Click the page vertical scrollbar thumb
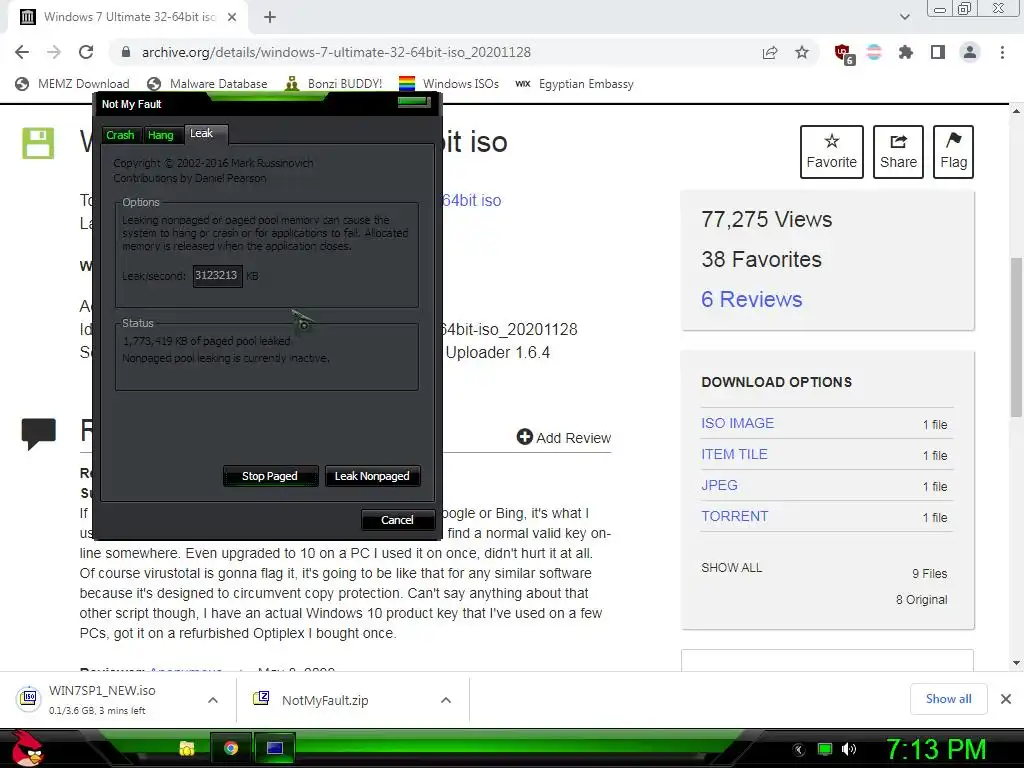 click(x=1016, y=337)
